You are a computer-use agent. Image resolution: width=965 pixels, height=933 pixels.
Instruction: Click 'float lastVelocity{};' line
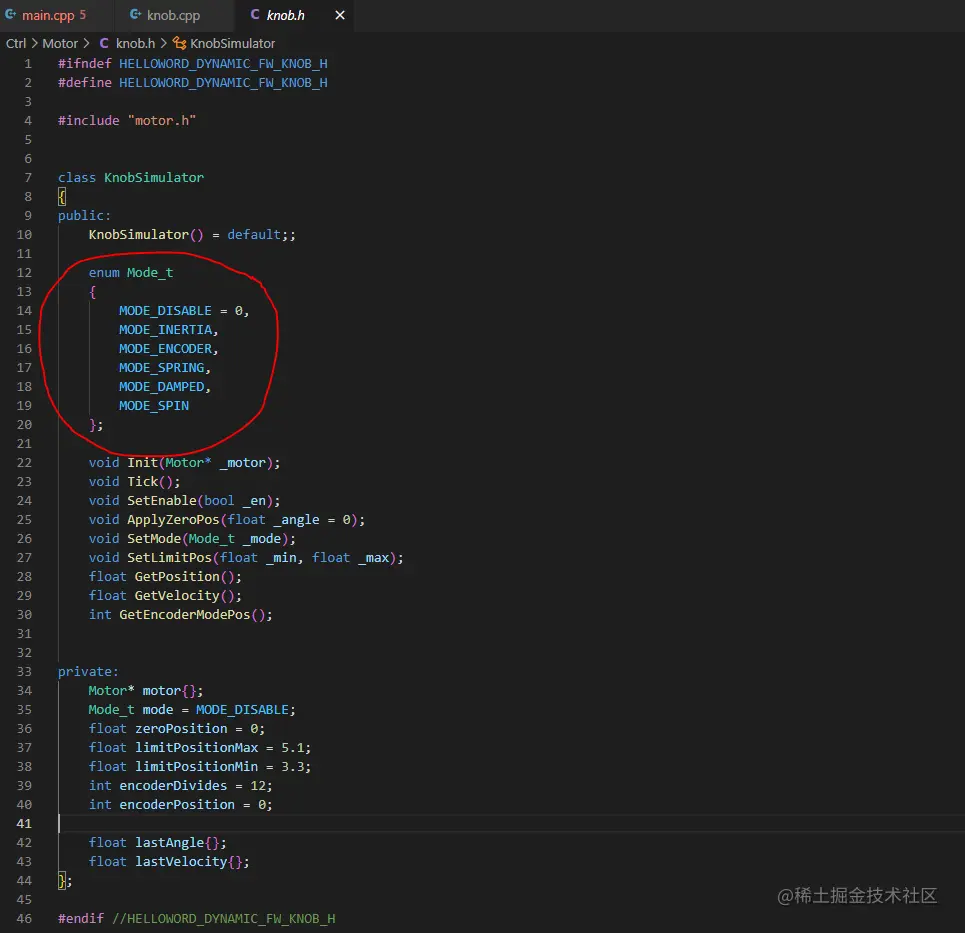point(169,862)
